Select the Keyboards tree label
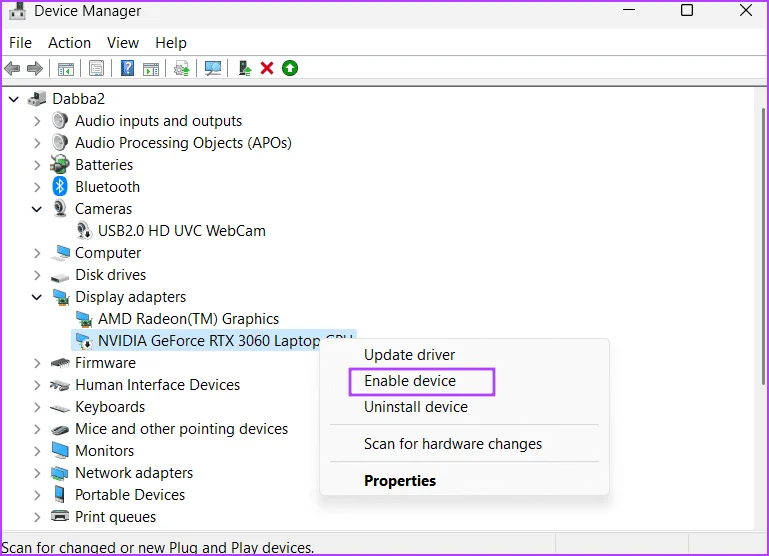This screenshot has height=556, width=769. click(110, 407)
